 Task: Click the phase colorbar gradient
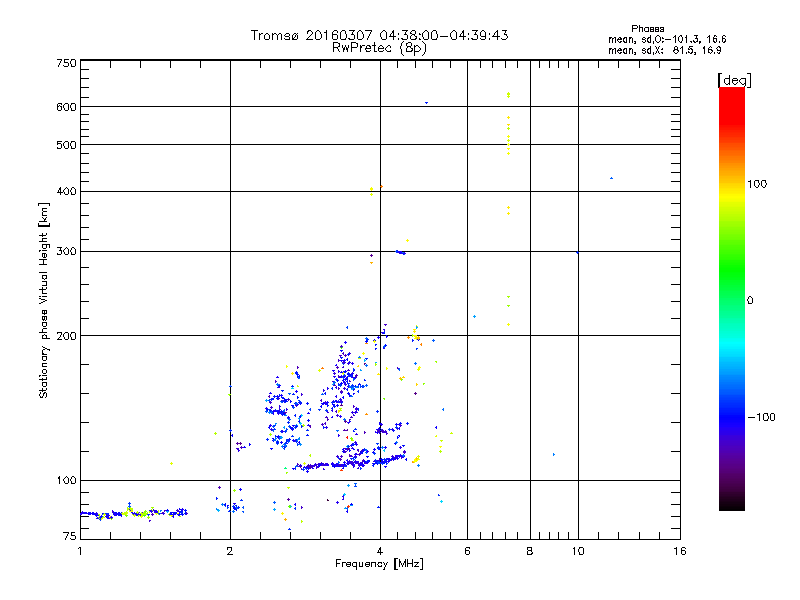pyautogui.click(x=732, y=298)
